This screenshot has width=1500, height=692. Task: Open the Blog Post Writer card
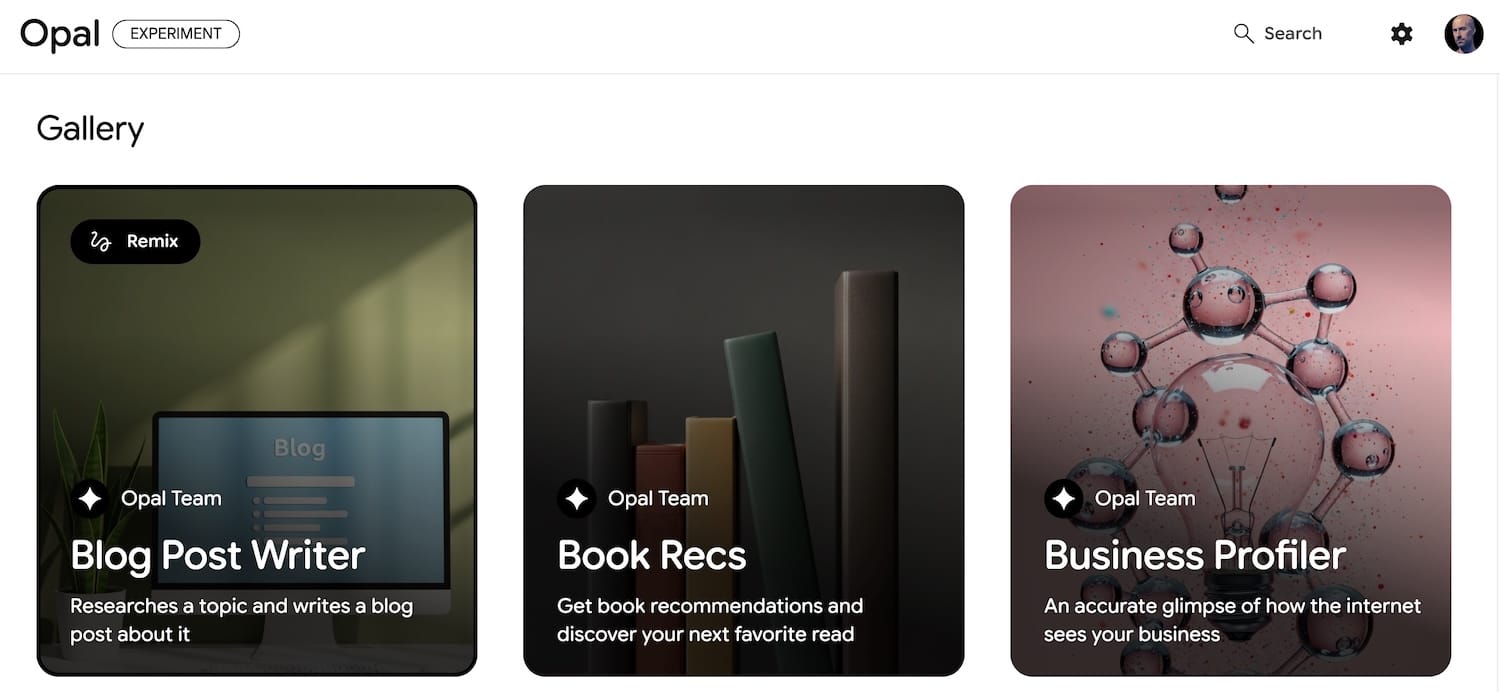[x=257, y=430]
